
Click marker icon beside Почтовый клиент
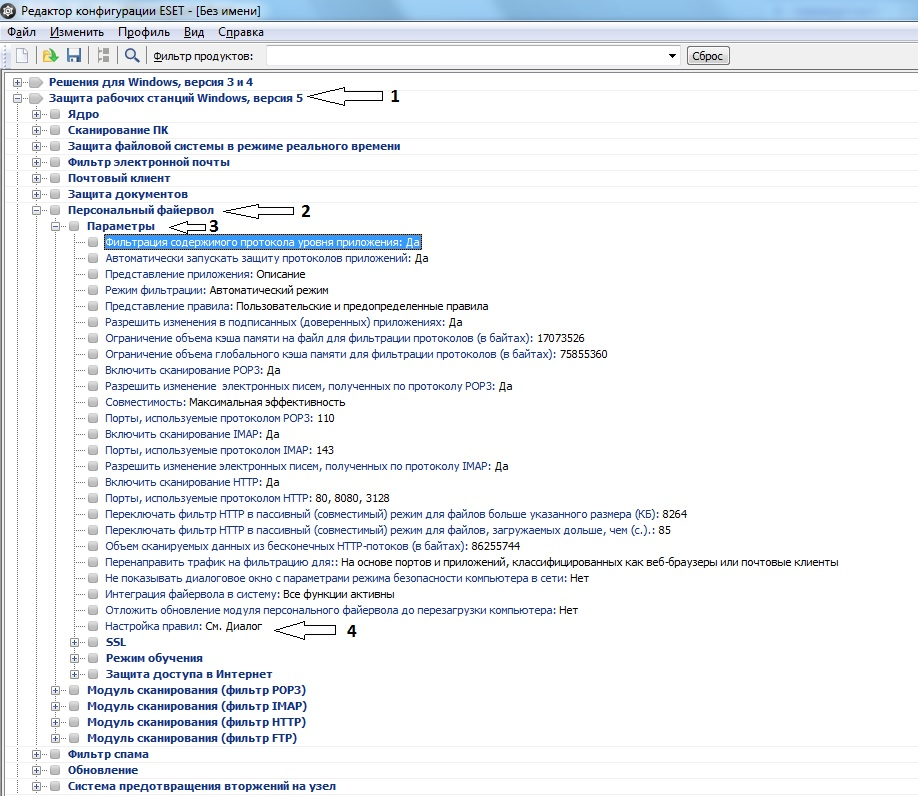(x=55, y=178)
